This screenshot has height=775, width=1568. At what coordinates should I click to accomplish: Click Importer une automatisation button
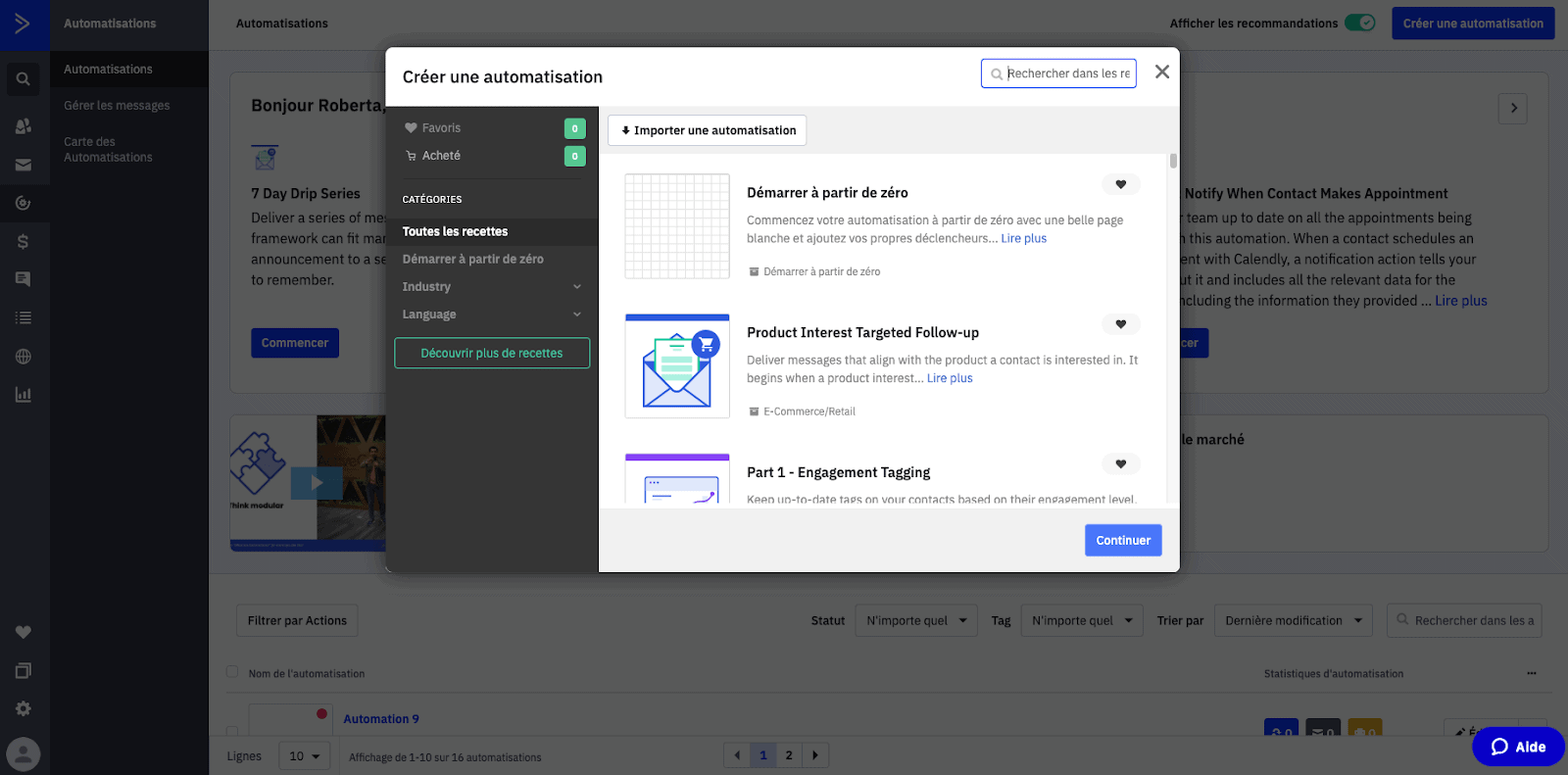(x=707, y=130)
